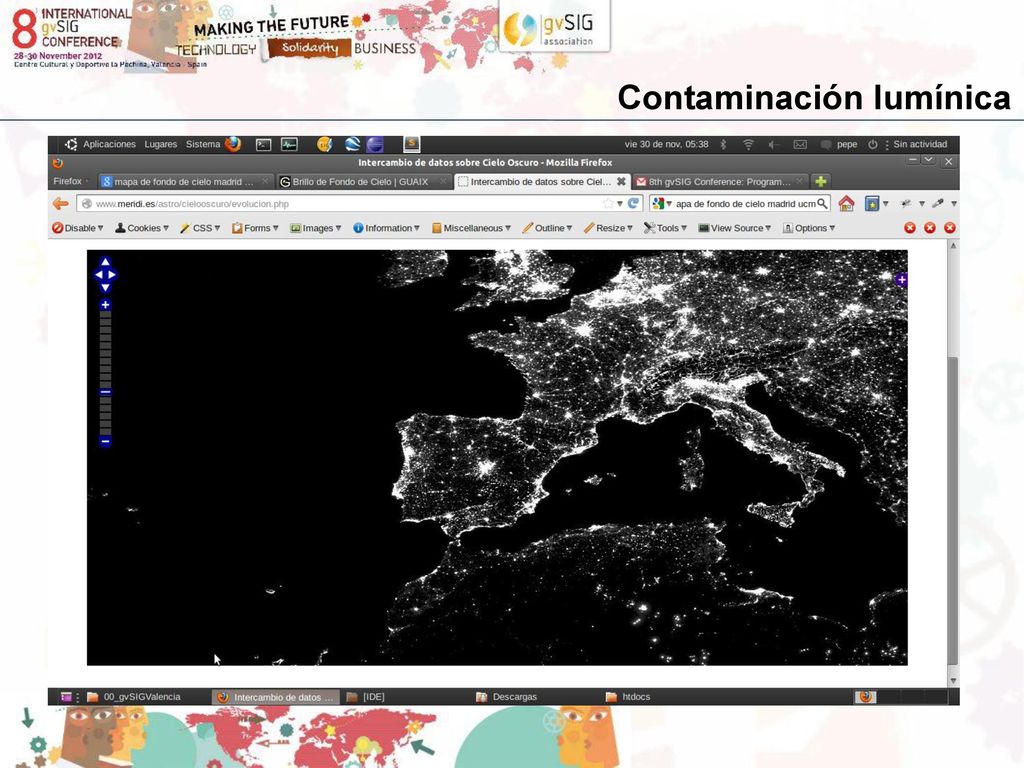Pan the map down

[105, 287]
